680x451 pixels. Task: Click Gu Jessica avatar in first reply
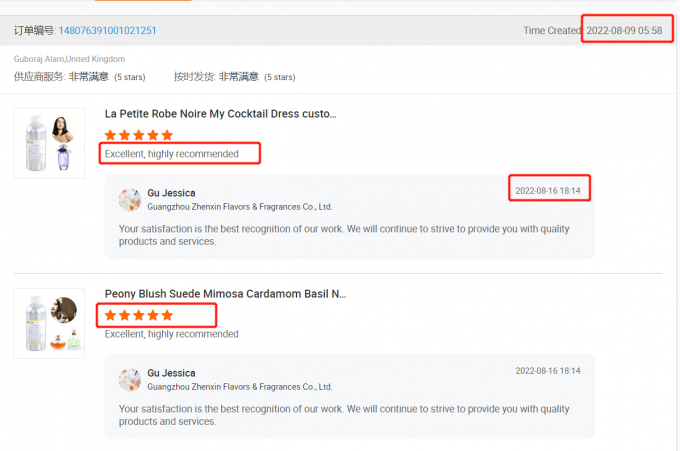click(x=129, y=199)
